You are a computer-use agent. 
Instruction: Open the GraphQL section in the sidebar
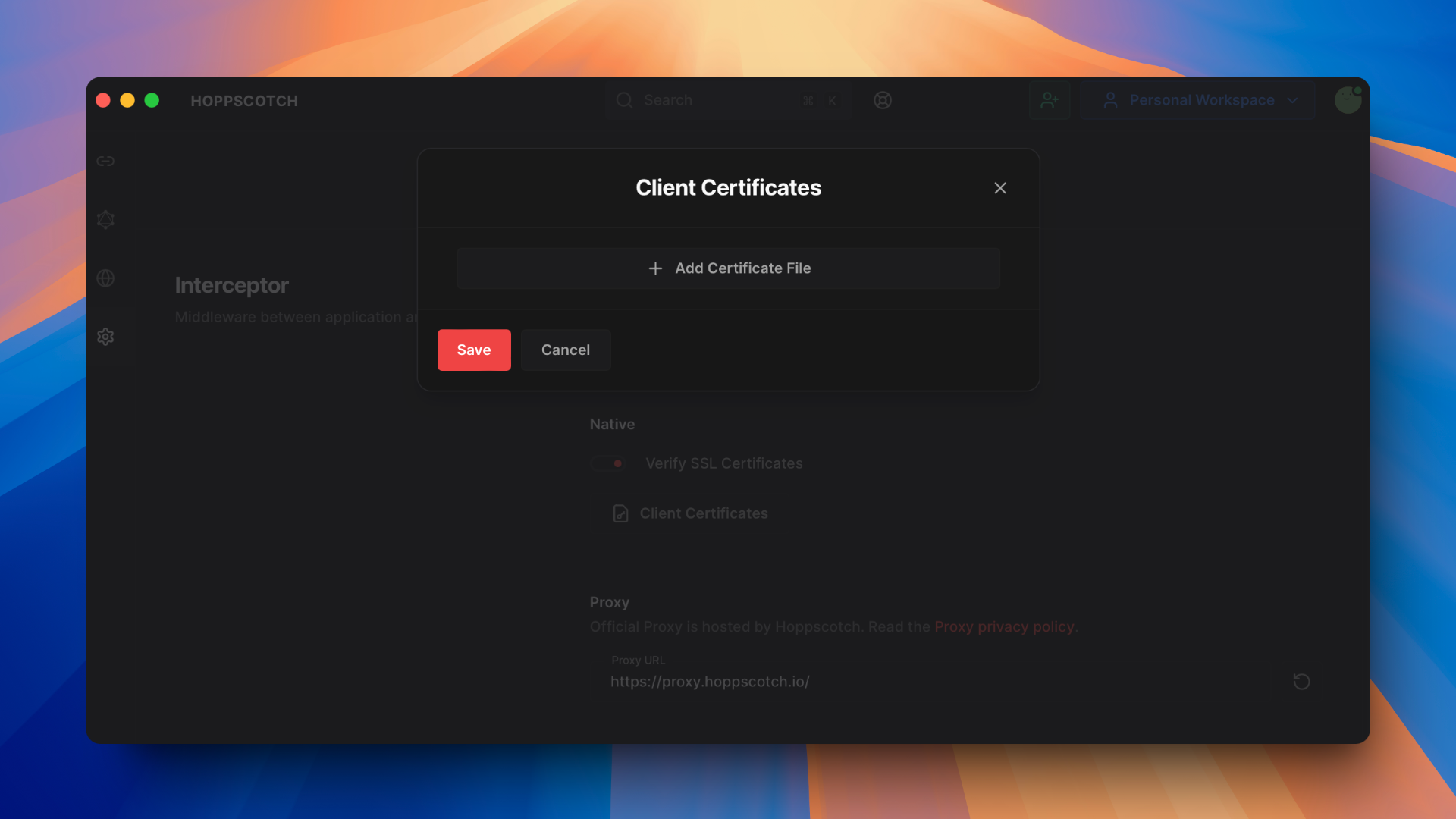click(x=105, y=219)
